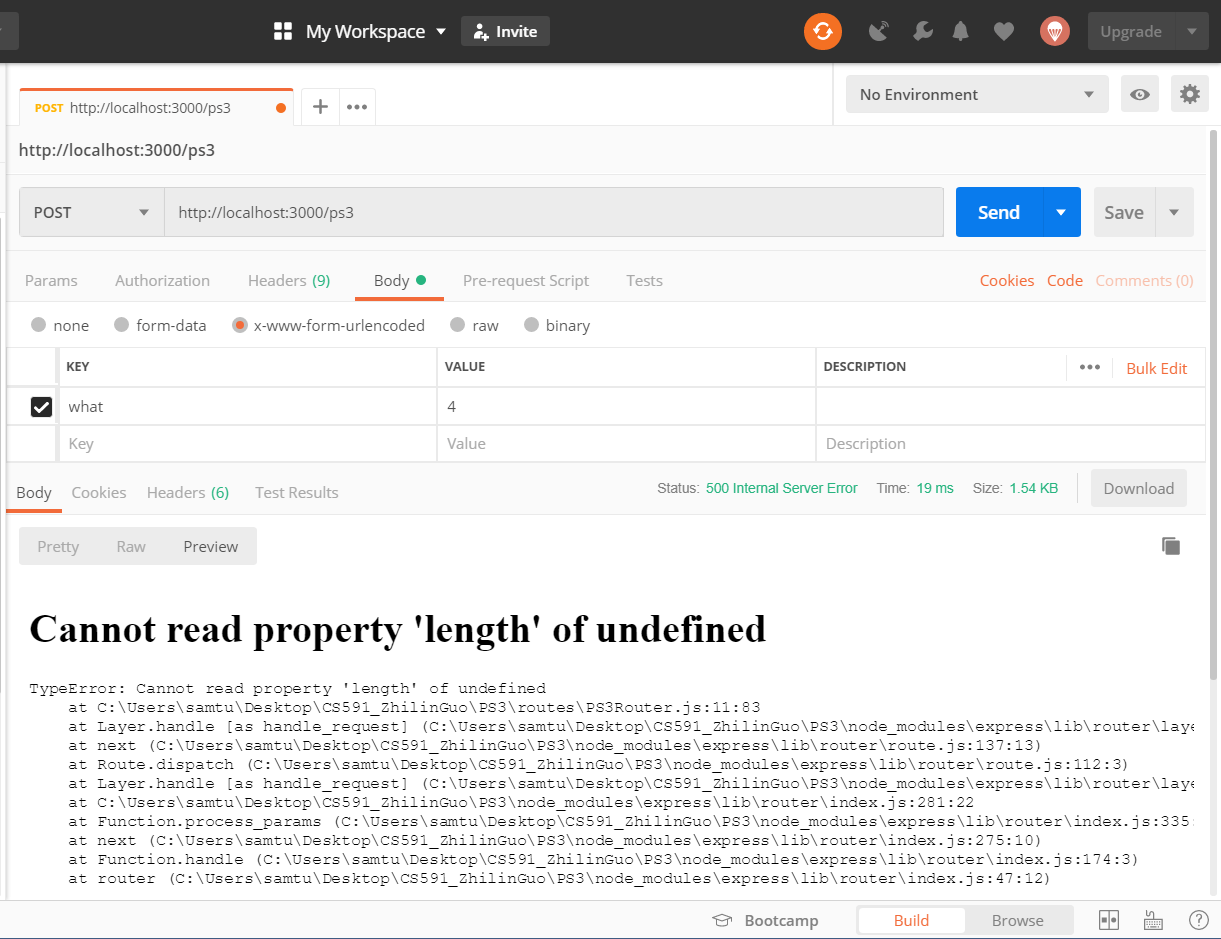
Task: Switch to the Pre-request Script tab
Action: click(526, 281)
